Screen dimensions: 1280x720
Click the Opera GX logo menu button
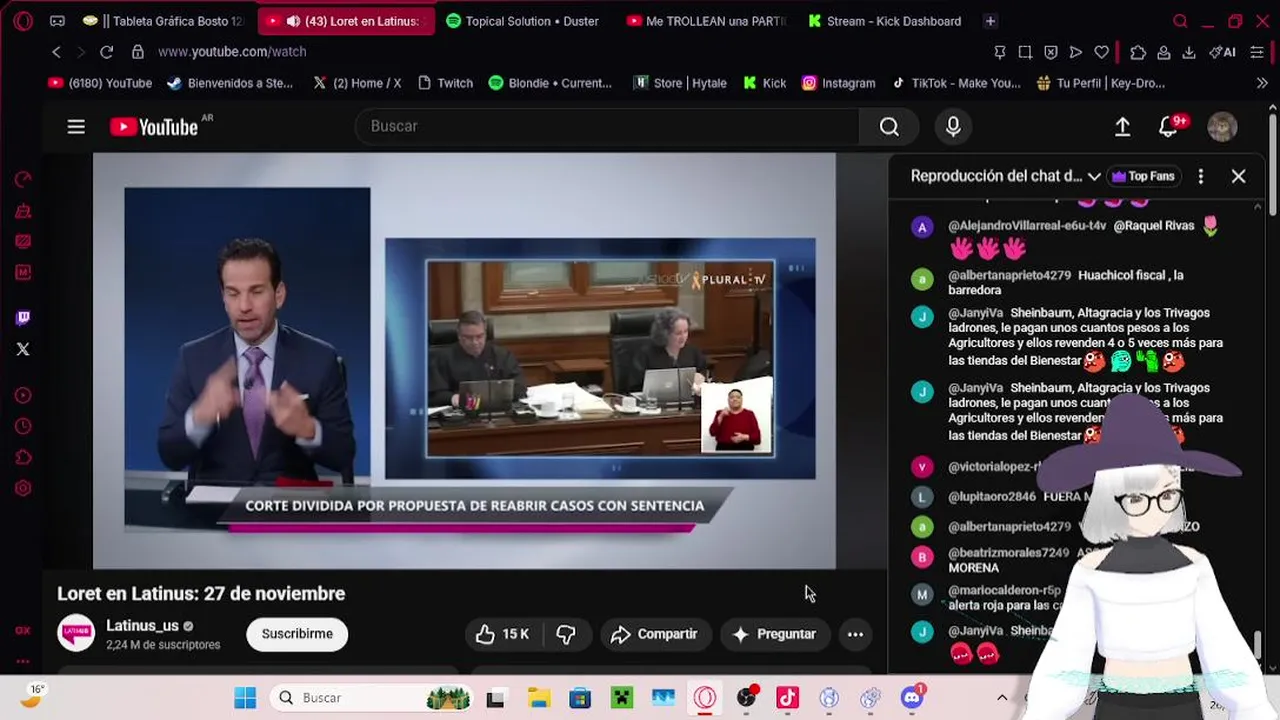click(23, 21)
